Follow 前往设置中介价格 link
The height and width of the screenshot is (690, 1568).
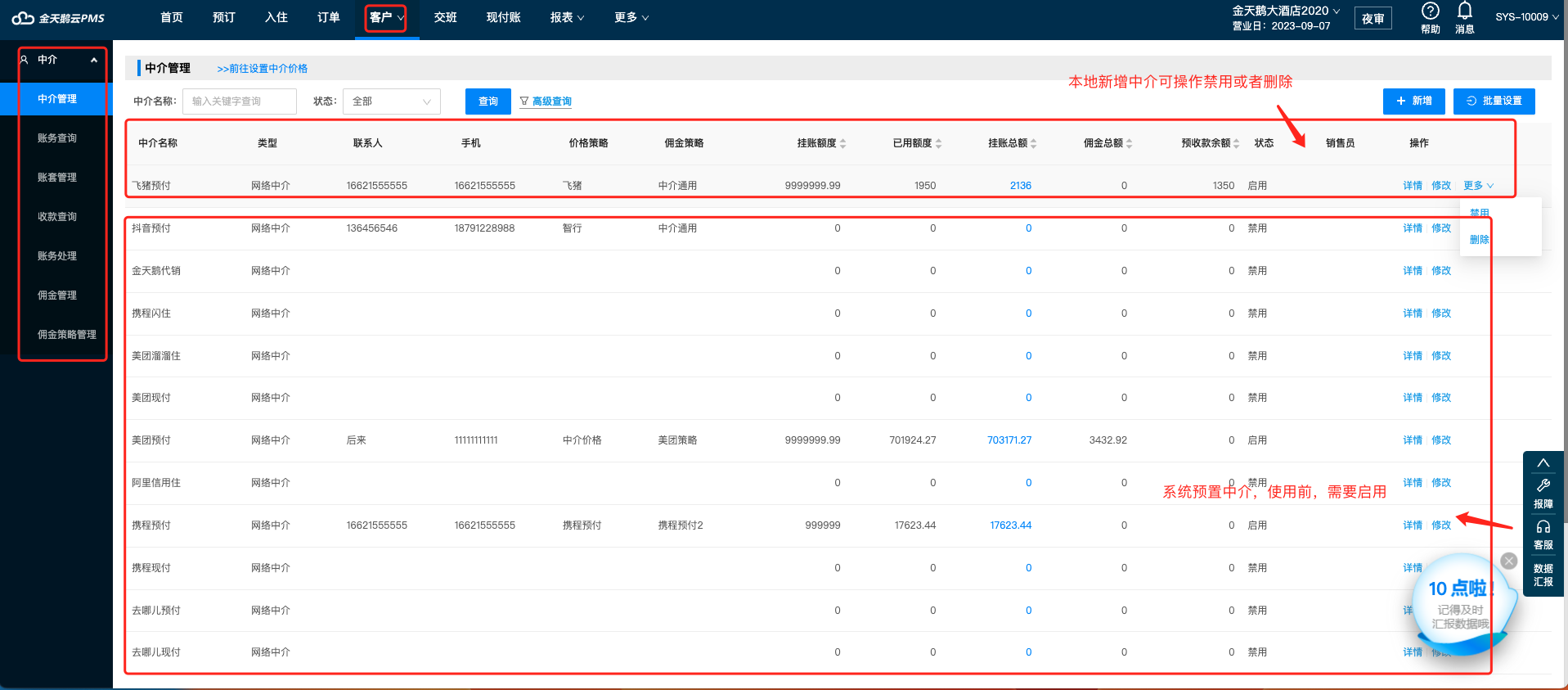click(x=262, y=69)
